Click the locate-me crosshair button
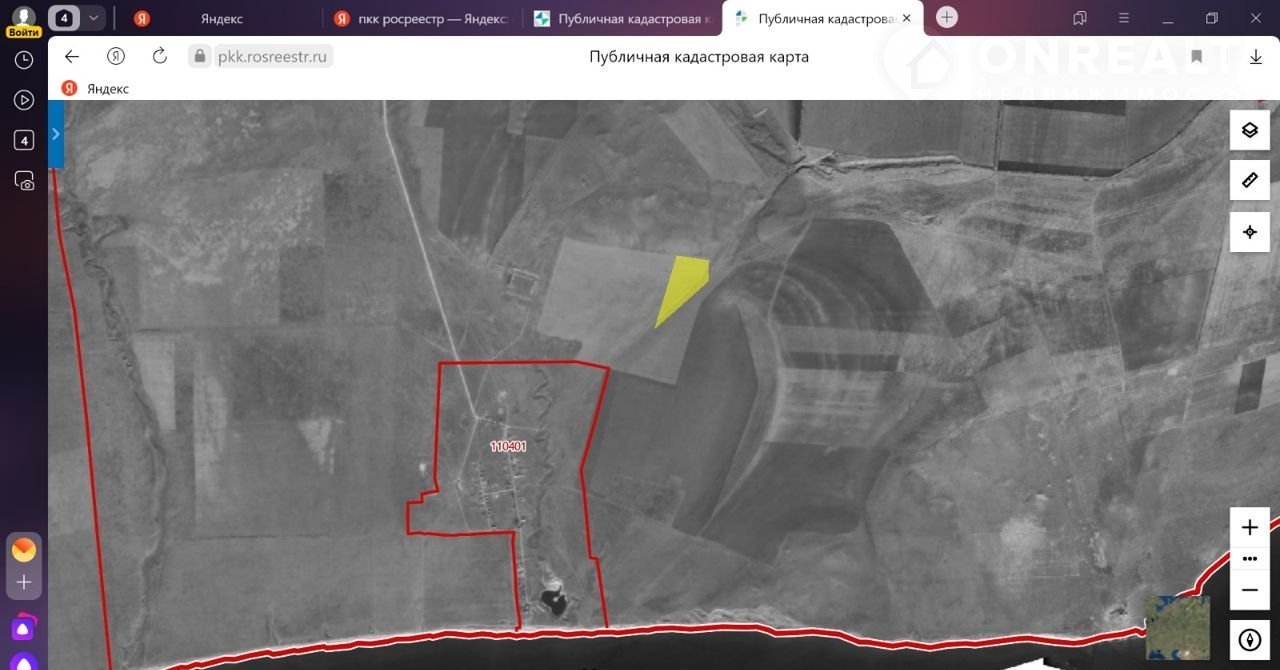Viewport: 1280px width, 670px height. click(1249, 232)
